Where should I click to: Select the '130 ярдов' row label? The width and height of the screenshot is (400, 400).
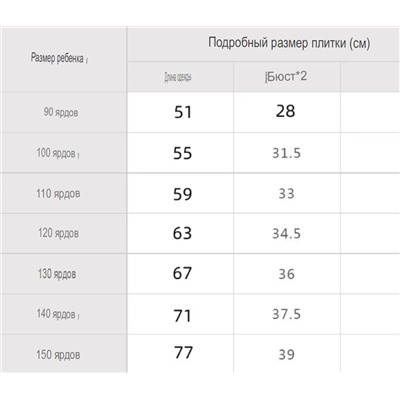pos(57,274)
